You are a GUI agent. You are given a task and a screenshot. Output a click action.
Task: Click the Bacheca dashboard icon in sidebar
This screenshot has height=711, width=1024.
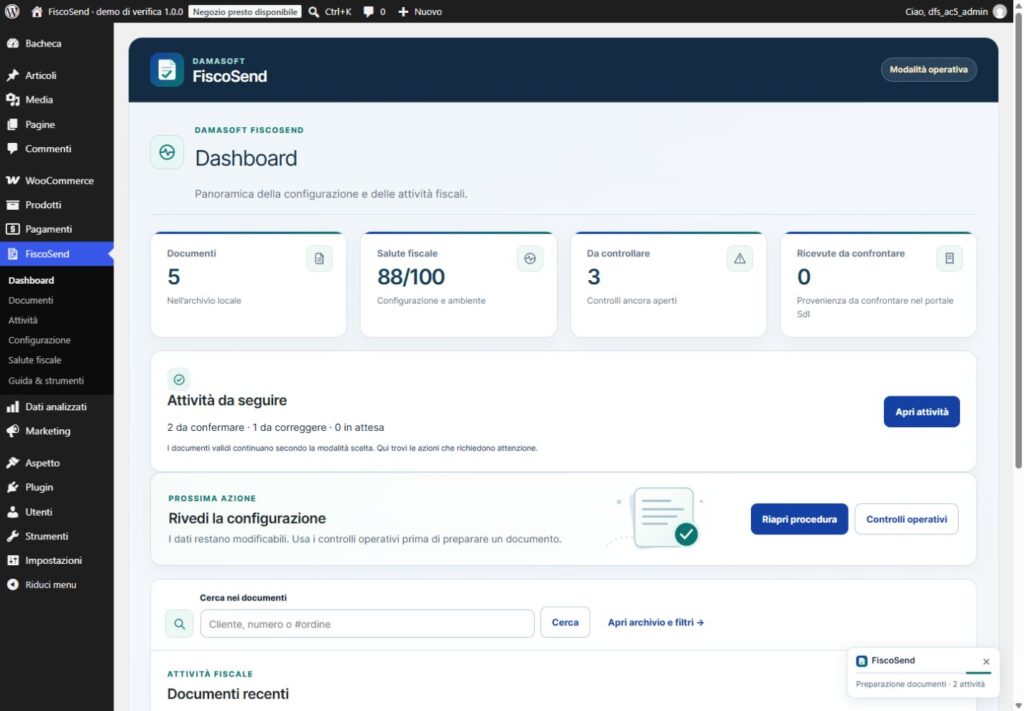[12, 43]
